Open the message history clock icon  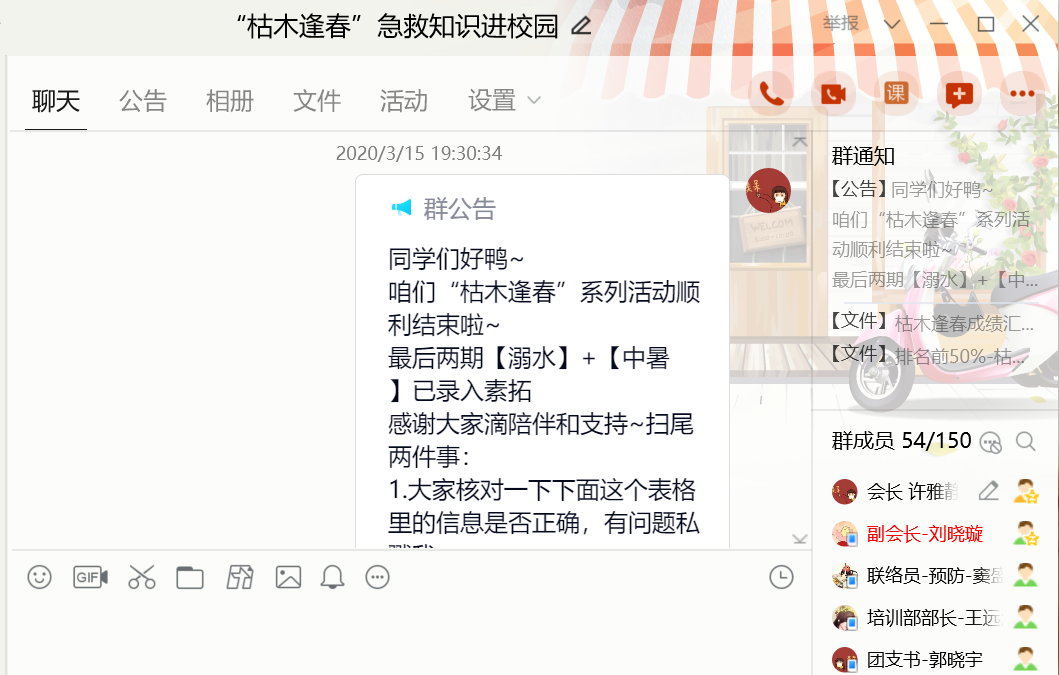[x=781, y=577]
